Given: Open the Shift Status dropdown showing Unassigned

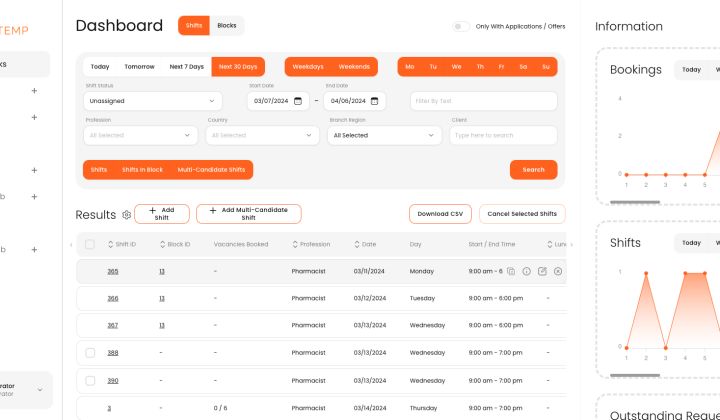Looking at the screenshot, I should [153, 101].
